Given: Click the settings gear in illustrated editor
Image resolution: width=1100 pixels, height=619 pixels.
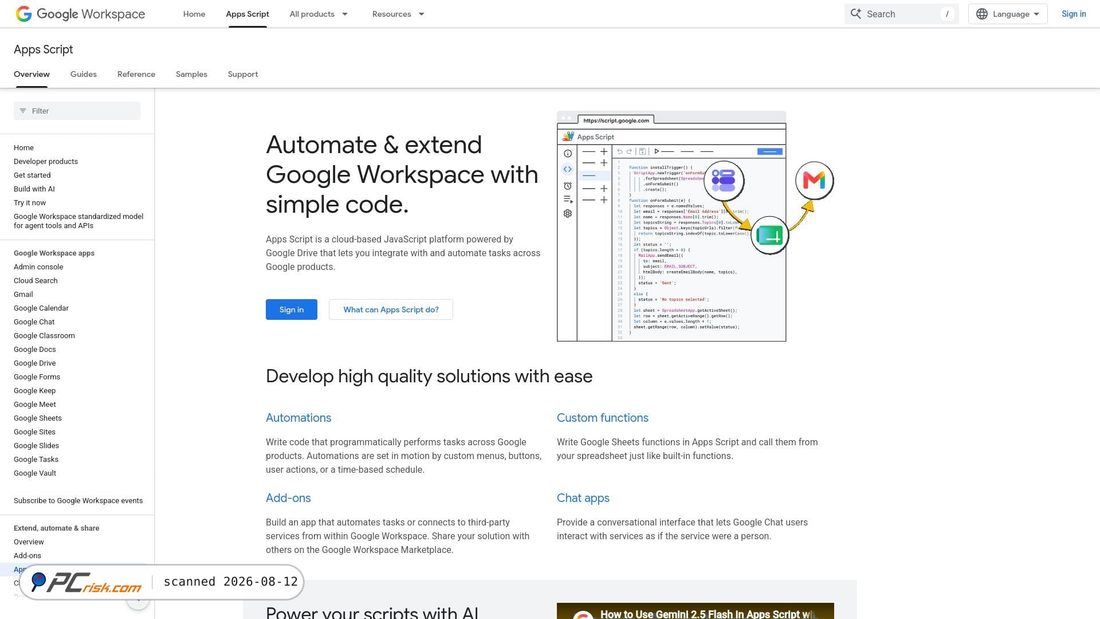Looking at the screenshot, I should point(568,213).
